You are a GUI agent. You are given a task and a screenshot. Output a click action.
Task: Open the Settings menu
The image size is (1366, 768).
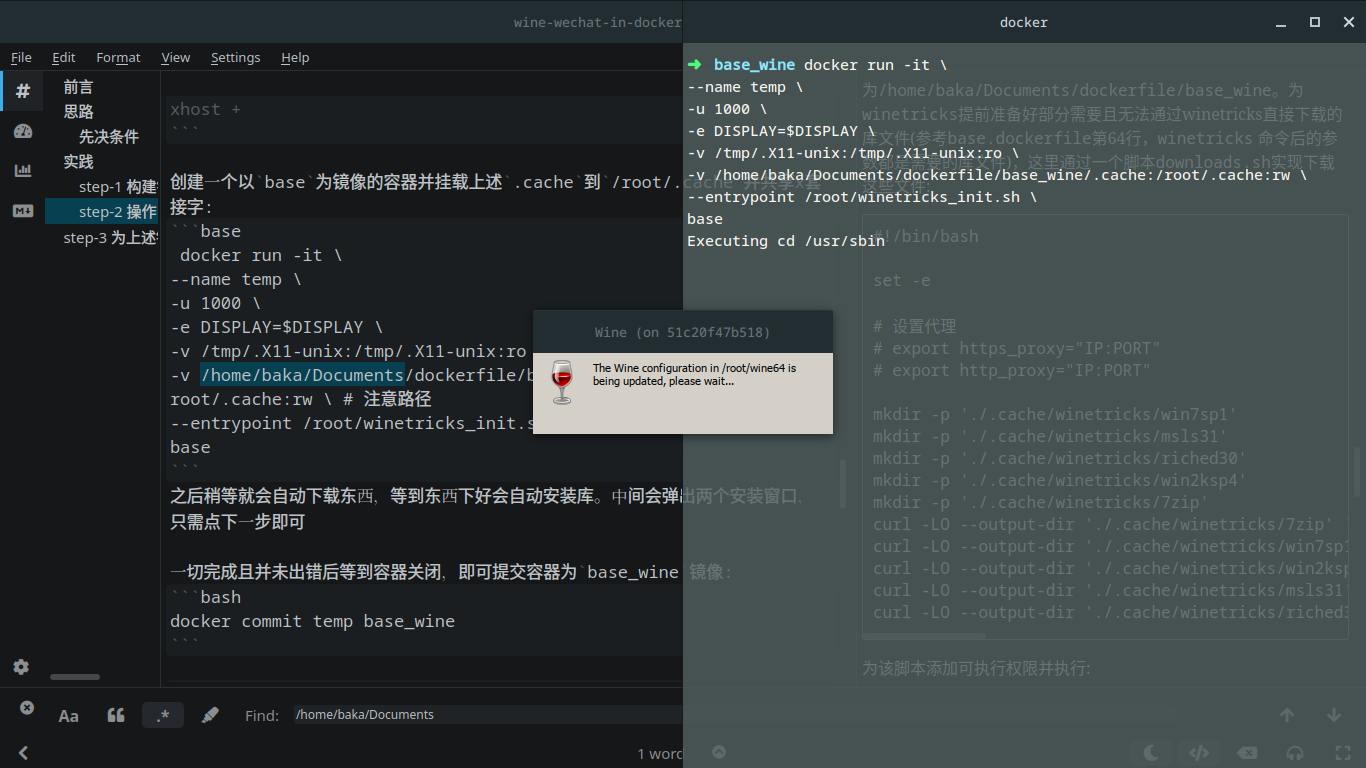tap(235, 57)
